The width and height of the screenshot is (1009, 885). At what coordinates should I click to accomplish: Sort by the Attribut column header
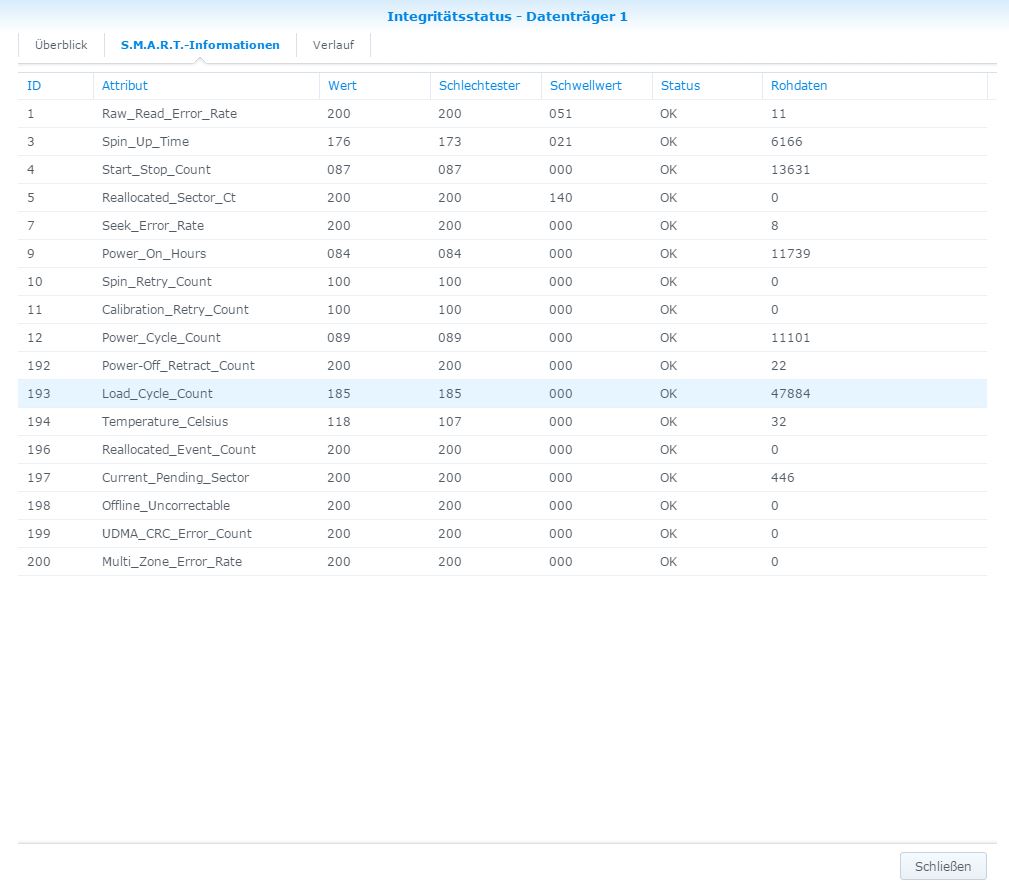point(206,86)
